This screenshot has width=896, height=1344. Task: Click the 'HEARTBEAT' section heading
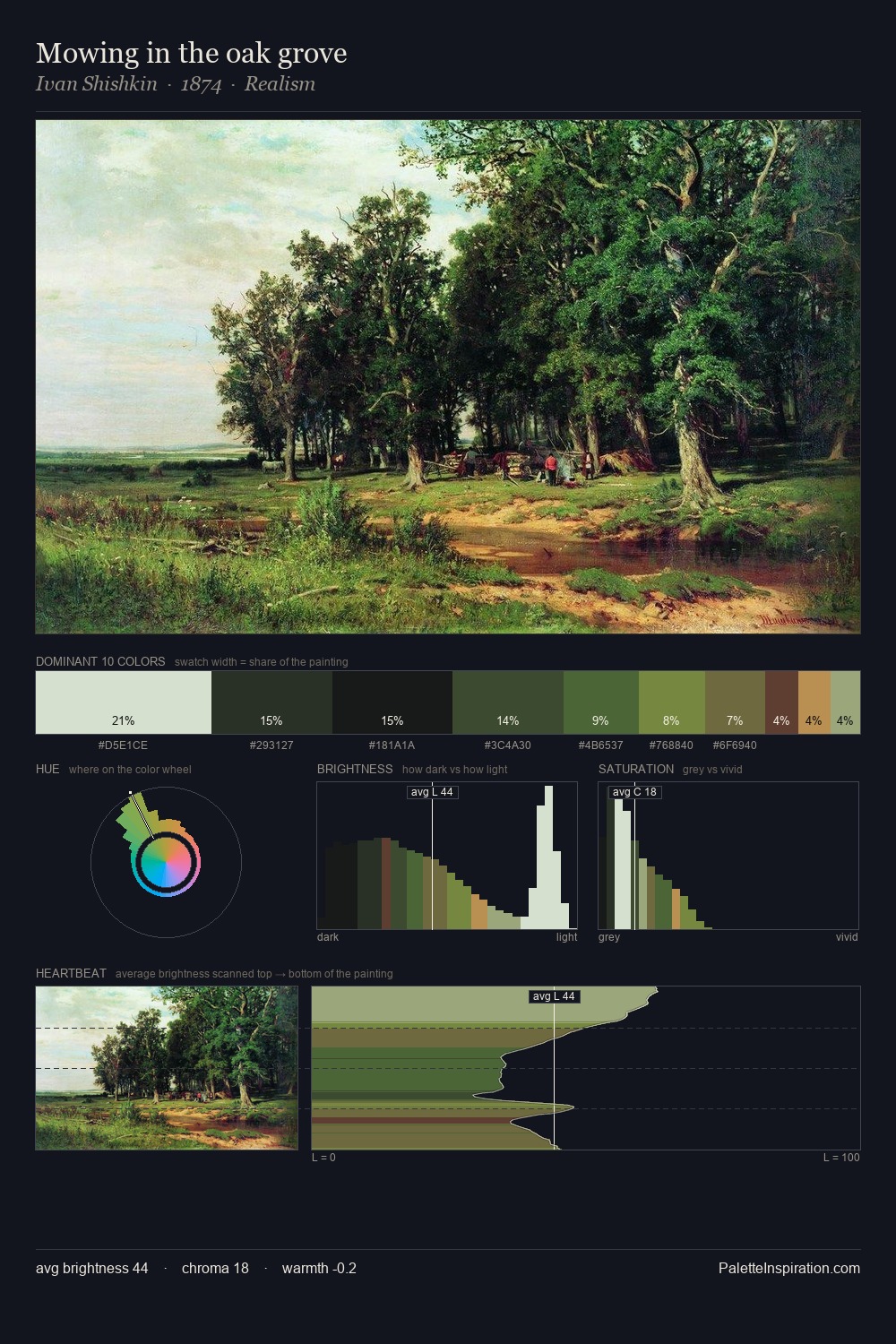pyautogui.click(x=71, y=973)
